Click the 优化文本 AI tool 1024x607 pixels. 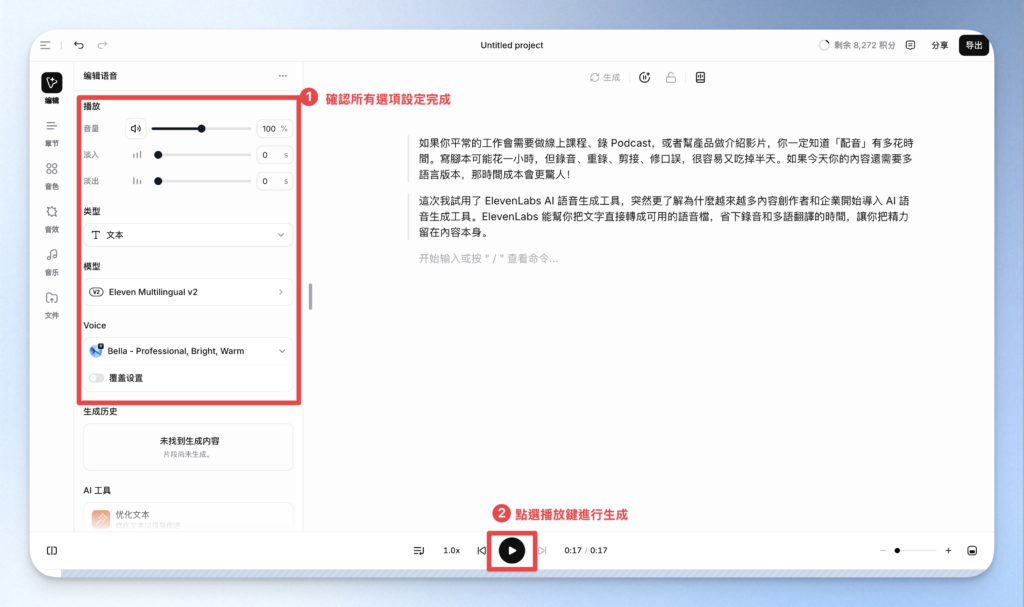click(x=188, y=517)
